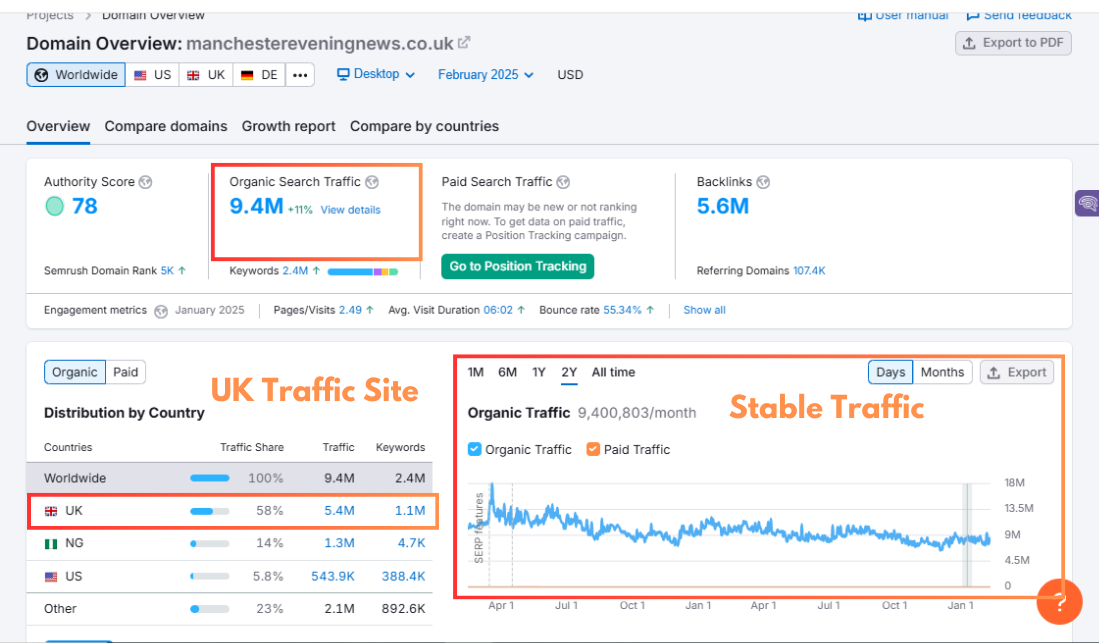Uncheck the Paid Traffic checkbox

tap(593, 450)
